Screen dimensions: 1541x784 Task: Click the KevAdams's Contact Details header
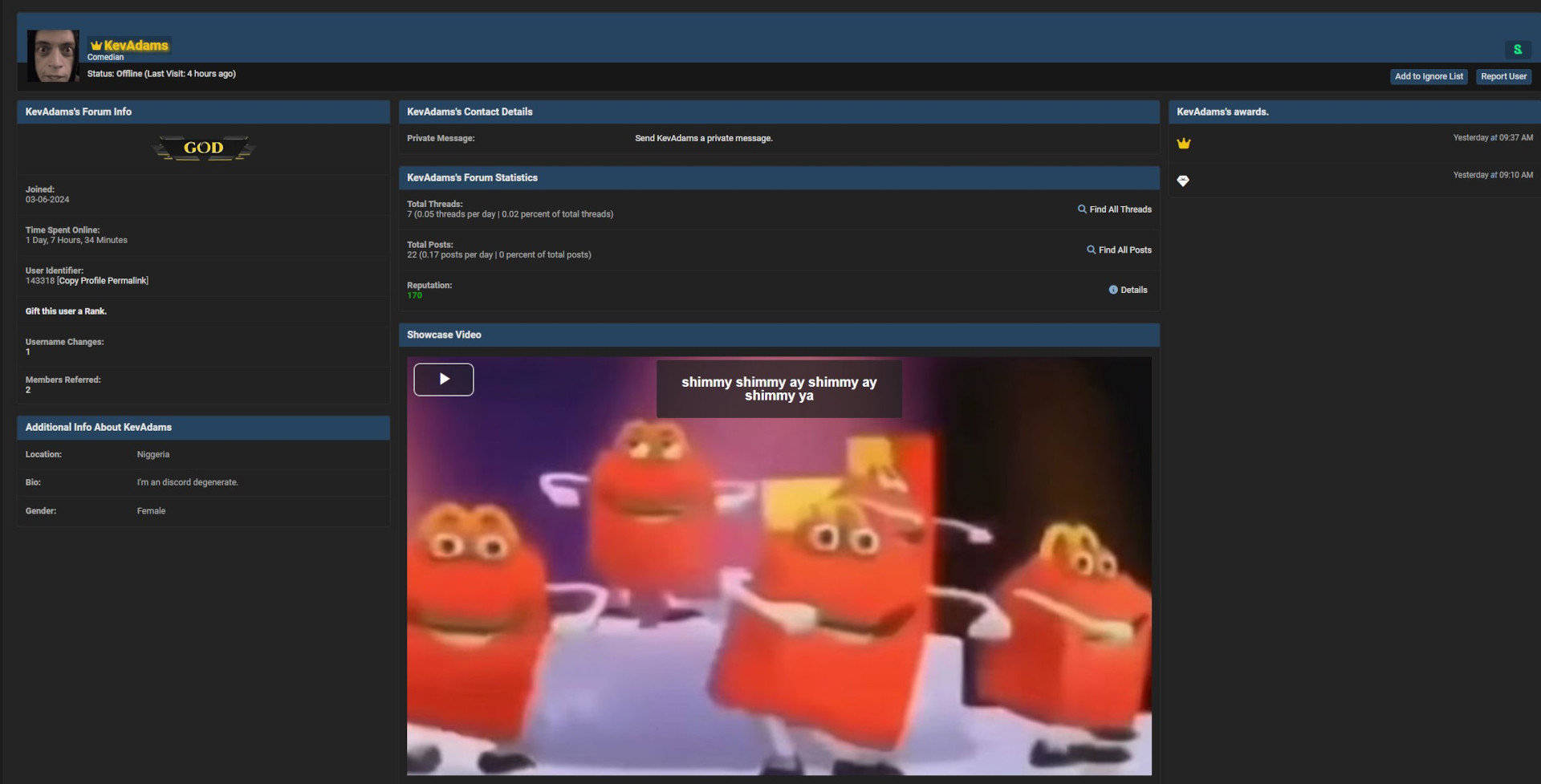tap(779, 112)
